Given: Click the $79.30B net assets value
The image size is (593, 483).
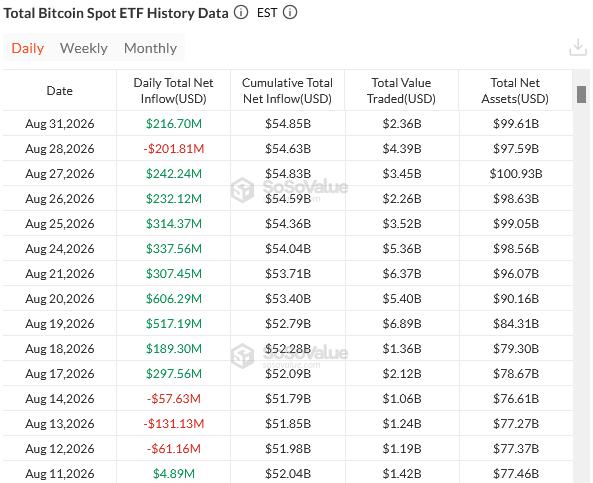Looking at the screenshot, I should 516,348.
